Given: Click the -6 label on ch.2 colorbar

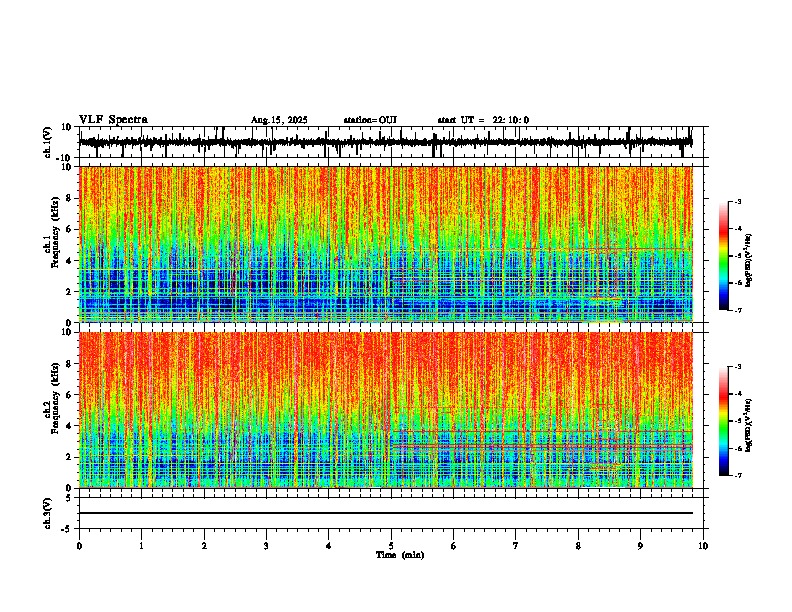Looking at the screenshot, I should 737,448.
